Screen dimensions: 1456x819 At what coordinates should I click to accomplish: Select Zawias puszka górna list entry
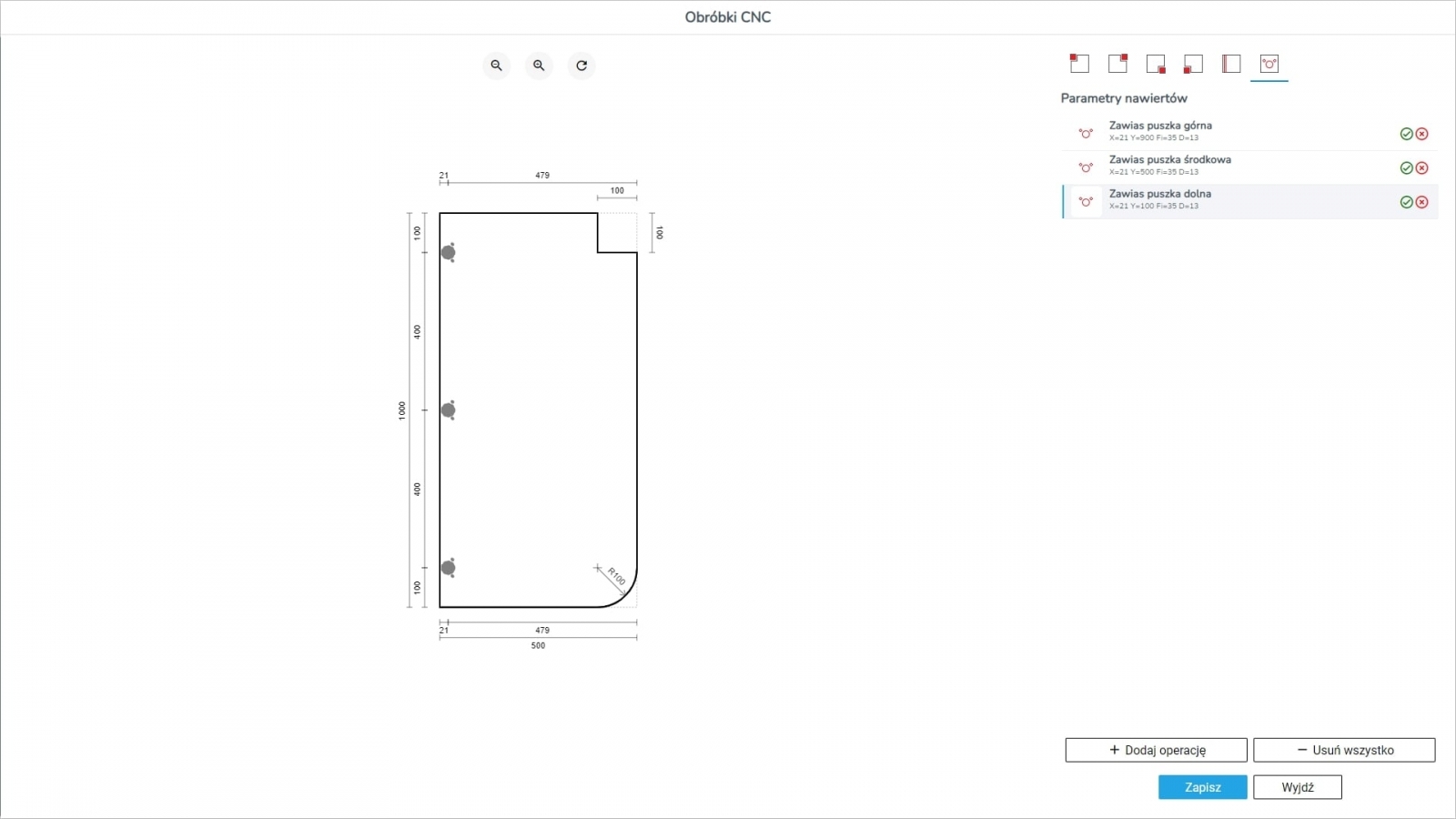point(1183,132)
